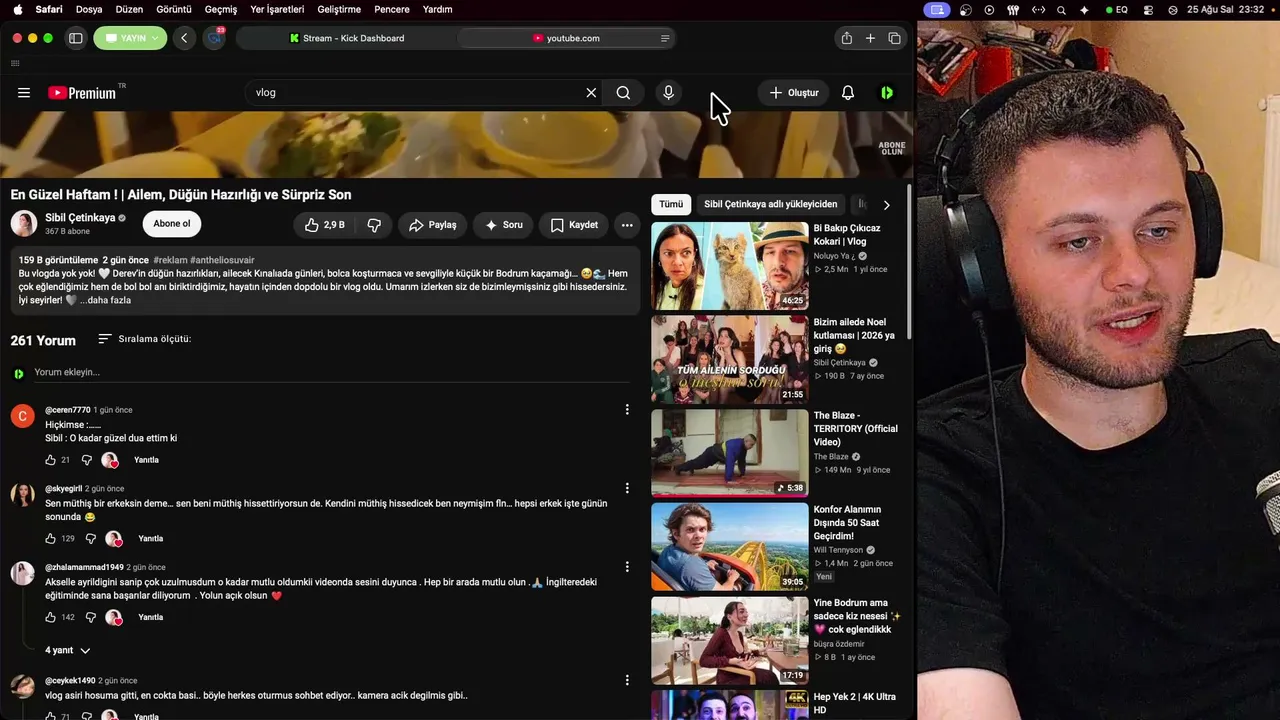Viewport: 1280px width, 720px height.
Task: Dislike the video
Action: (x=374, y=225)
